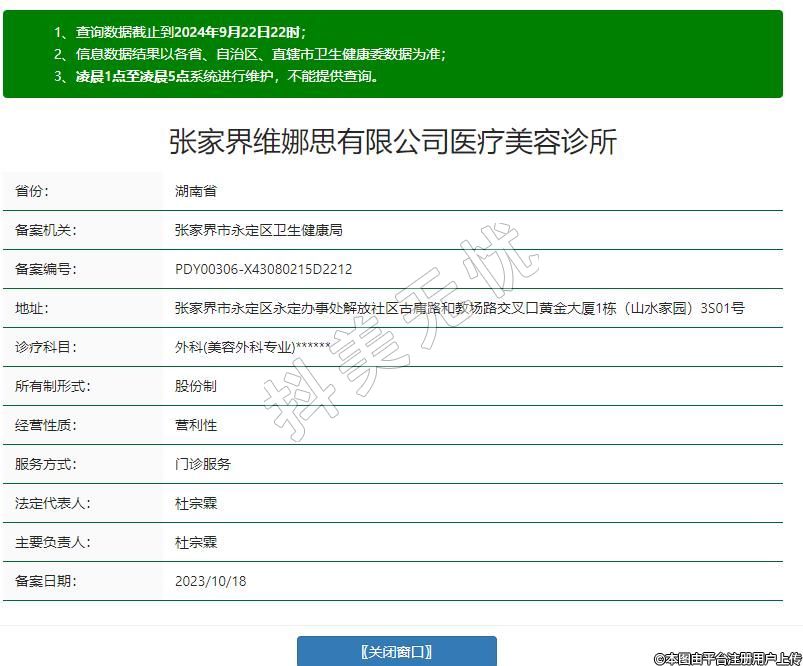Click the 备案编号 field label

tap(45, 269)
